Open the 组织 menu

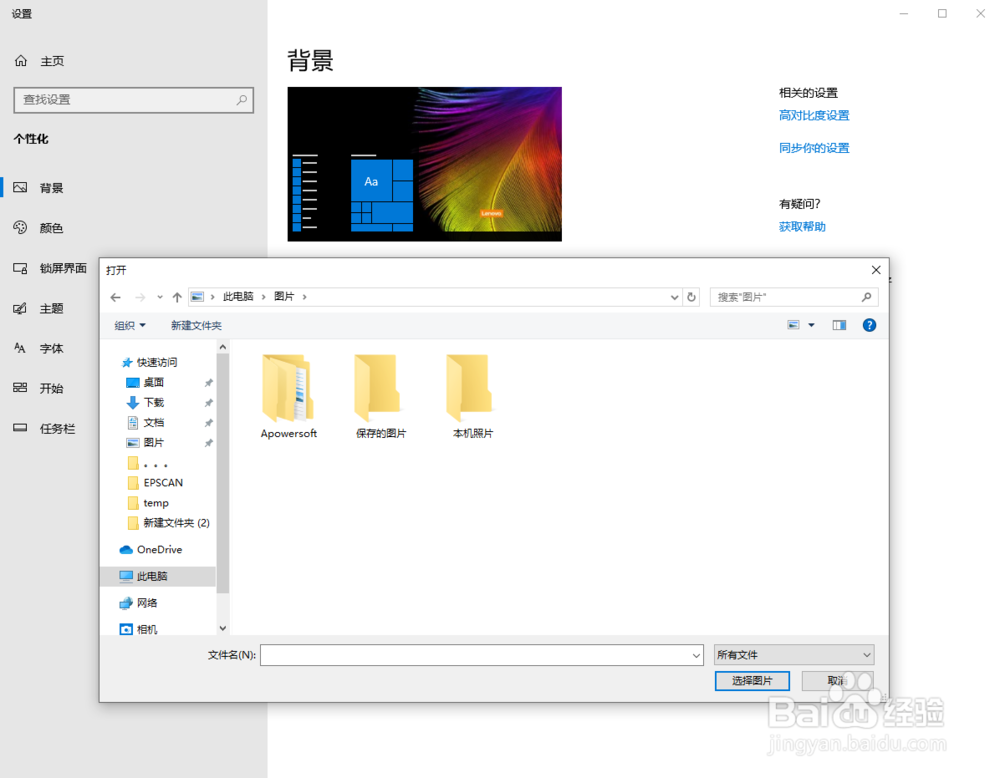[130, 325]
